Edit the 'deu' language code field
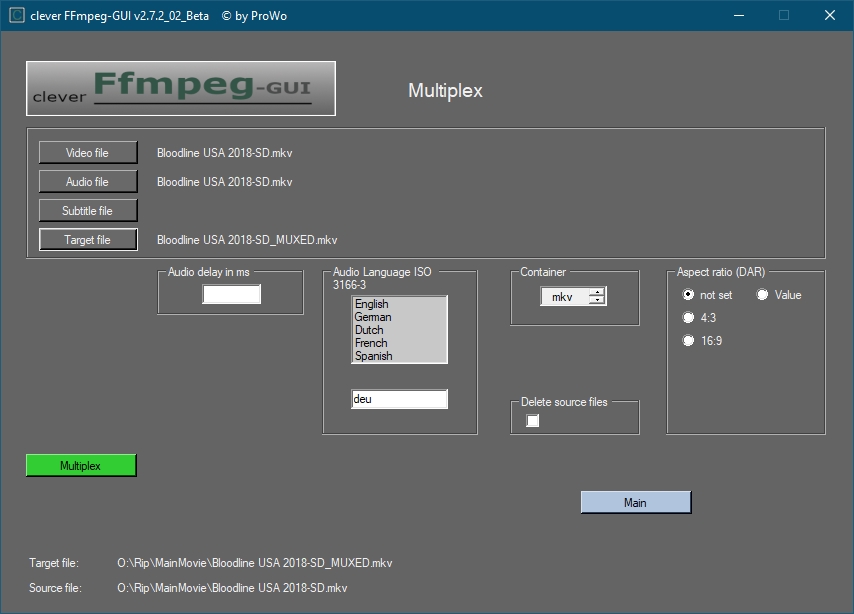 click(399, 399)
